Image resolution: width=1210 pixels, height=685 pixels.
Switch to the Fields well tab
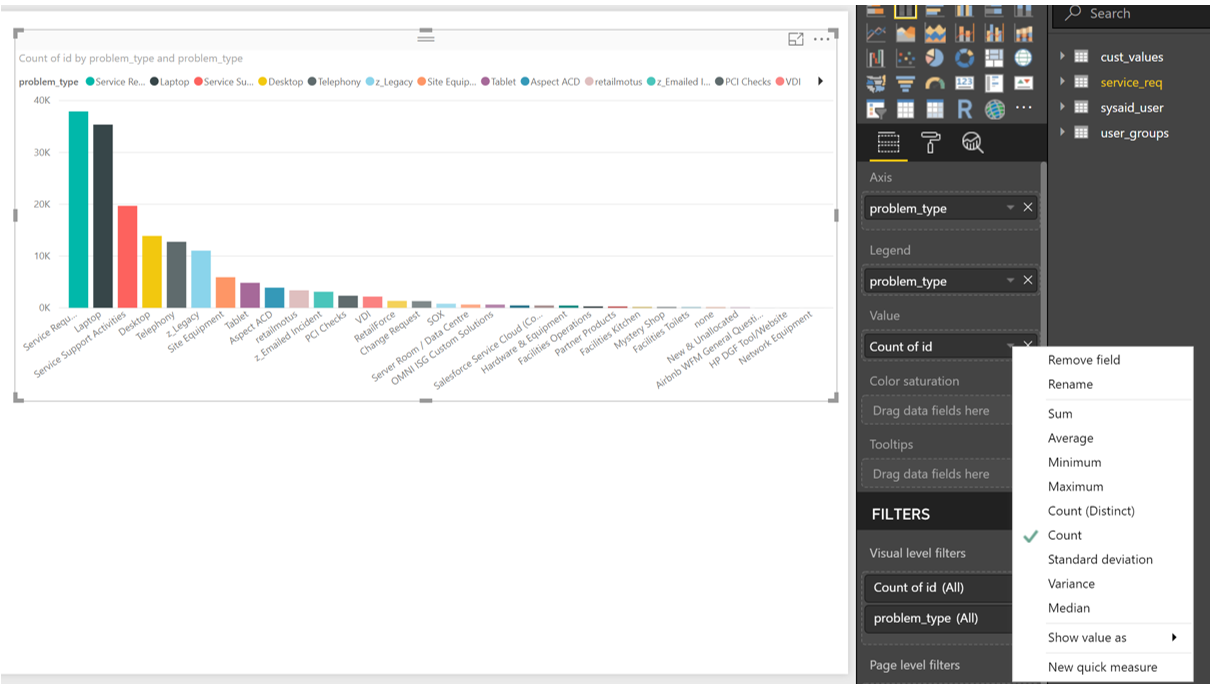pyautogui.click(x=888, y=142)
